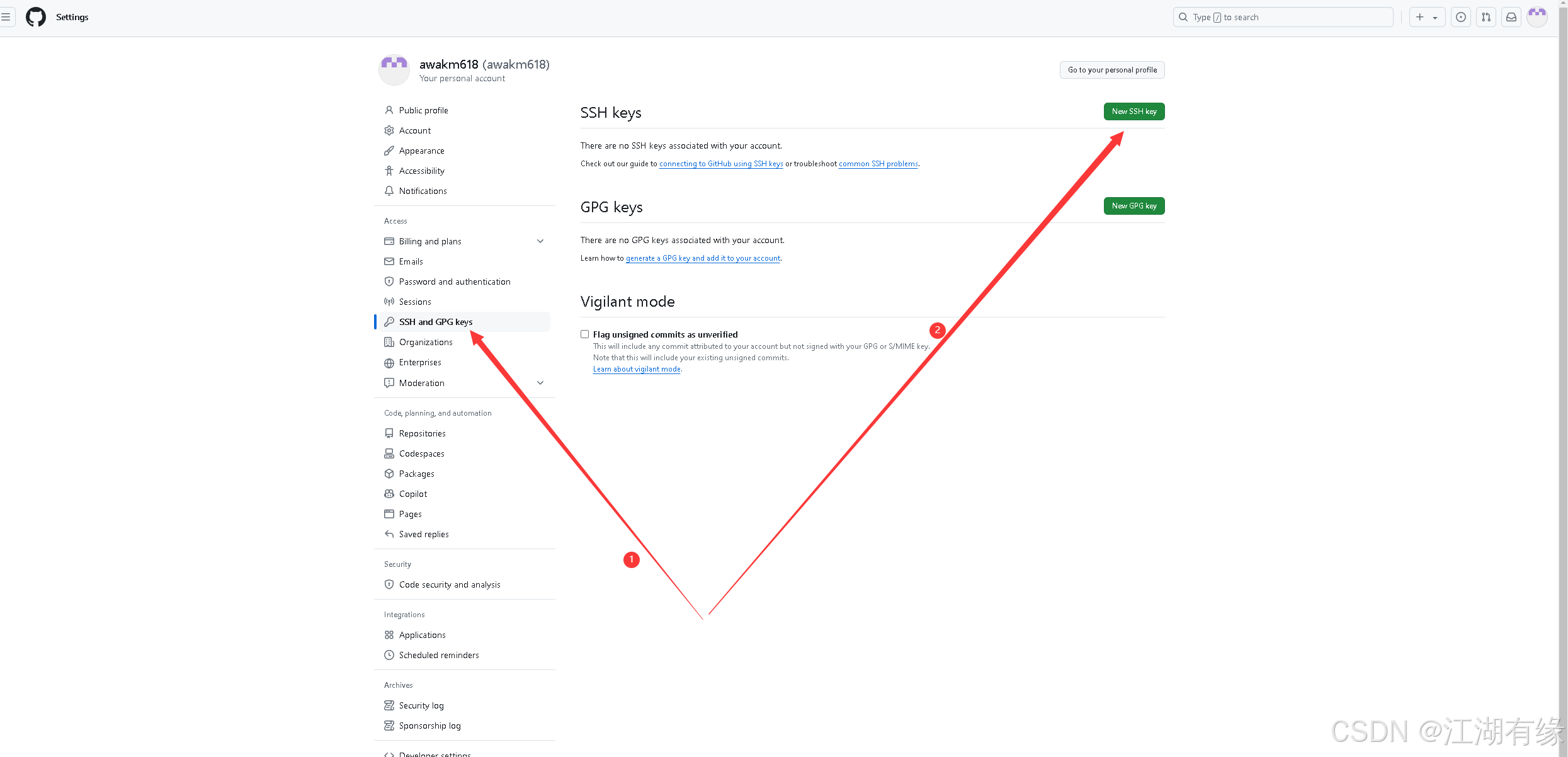Image resolution: width=1568 pixels, height=757 pixels.
Task: Expand Moderation chevron
Action: pyautogui.click(x=540, y=383)
